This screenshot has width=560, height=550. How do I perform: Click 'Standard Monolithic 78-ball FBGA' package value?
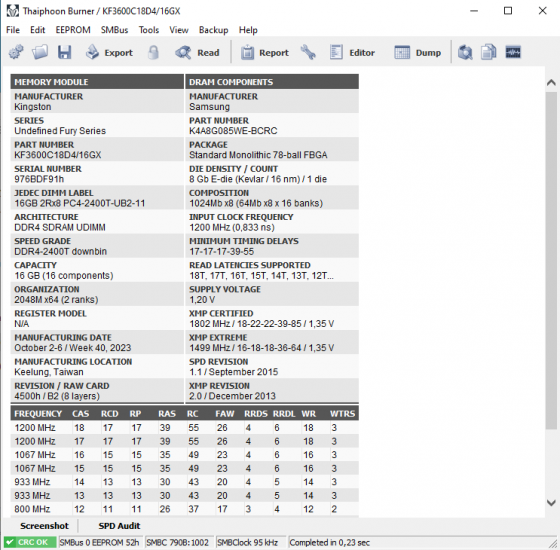(x=258, y=155)
